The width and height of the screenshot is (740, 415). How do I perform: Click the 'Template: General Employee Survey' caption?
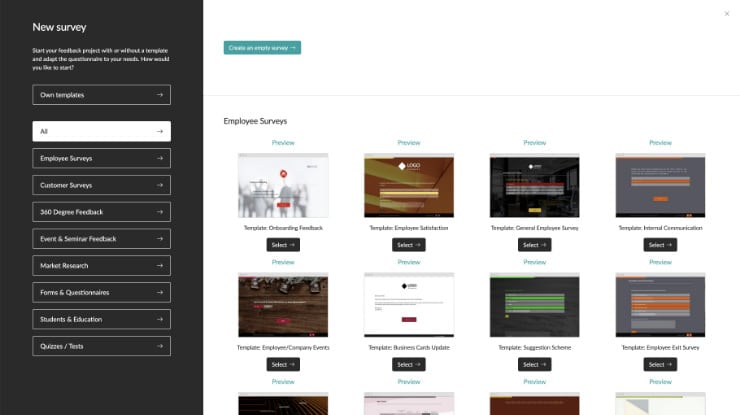pyautogui.click(x=535, y=228)
